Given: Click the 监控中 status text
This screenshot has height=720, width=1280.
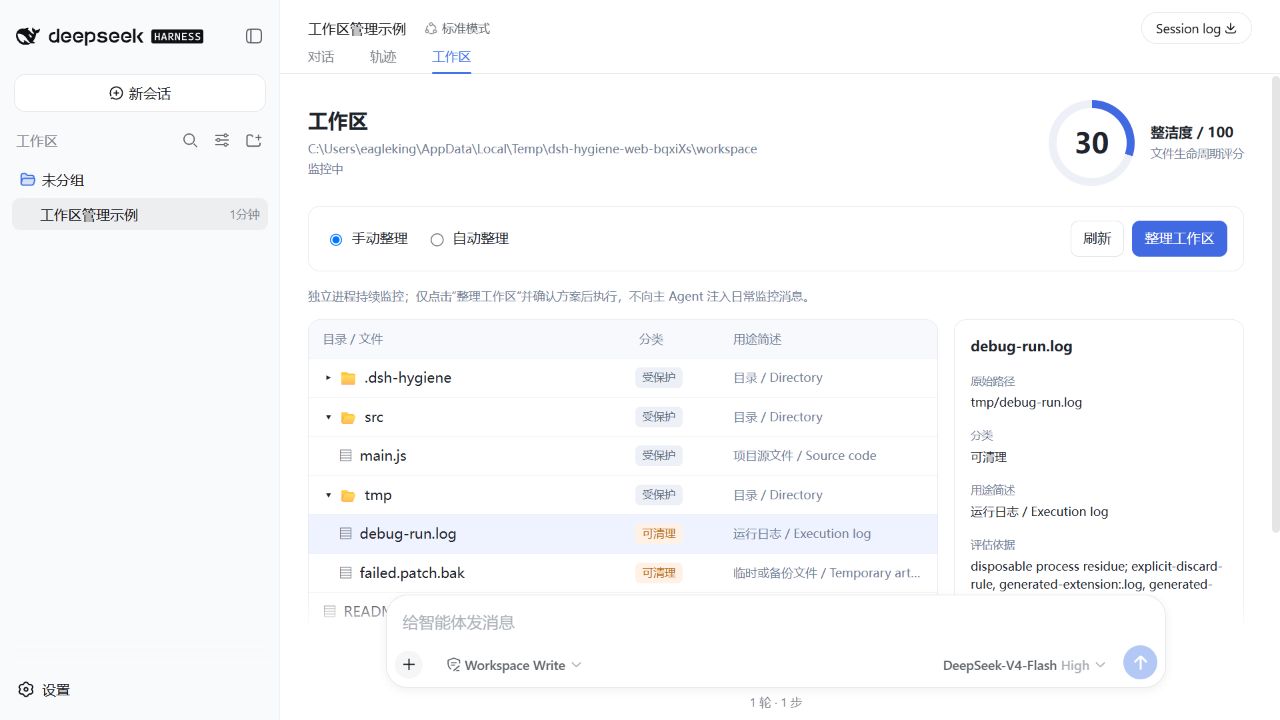Looking at the screenshot, I should click(x=326, y=169).
